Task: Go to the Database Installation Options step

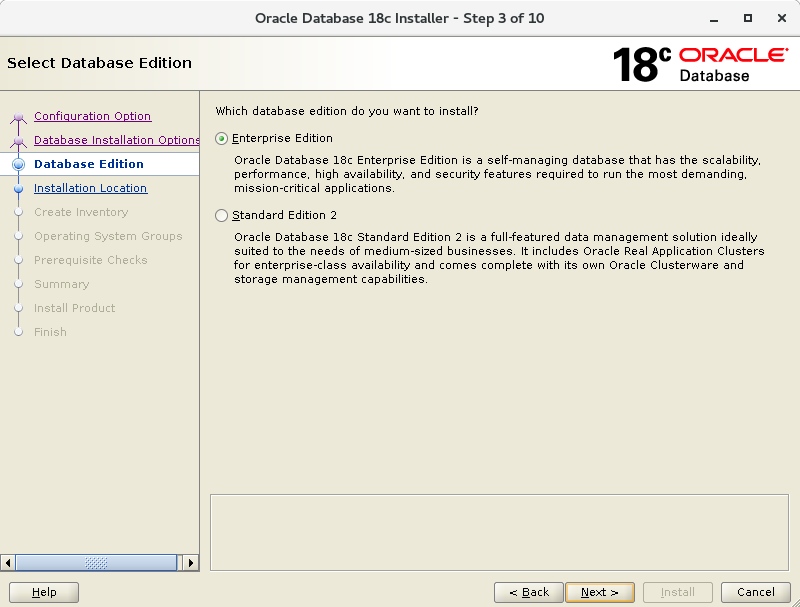Action: [x=116, y=140]
